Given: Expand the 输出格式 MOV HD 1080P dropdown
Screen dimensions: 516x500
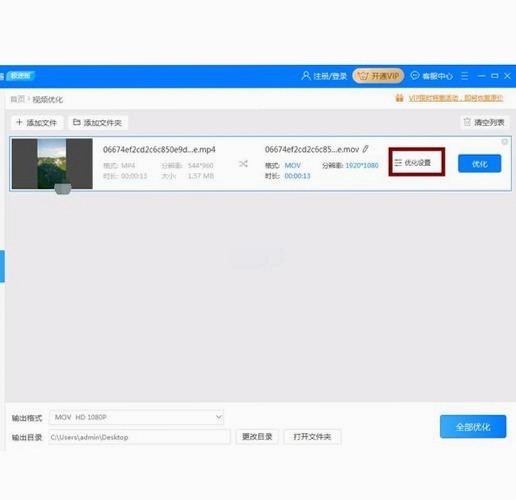Looking at the screenshot, I should click(x=136, y=417).
